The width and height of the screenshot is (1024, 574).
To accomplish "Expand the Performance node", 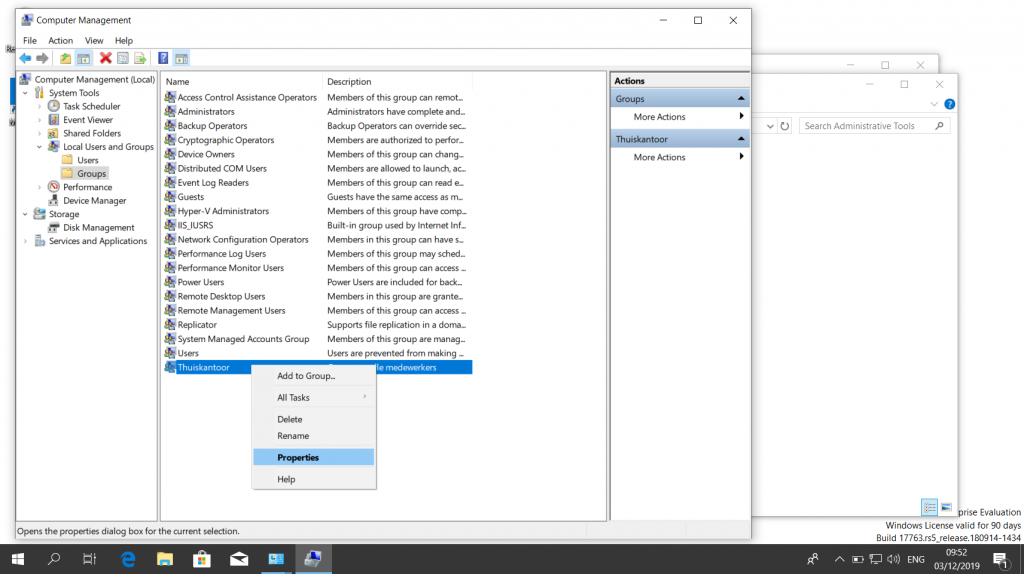I will point(39,187).
